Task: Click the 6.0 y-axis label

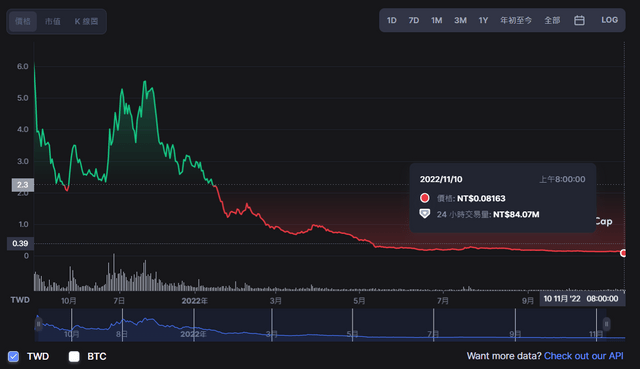Action: click(23, 67)
